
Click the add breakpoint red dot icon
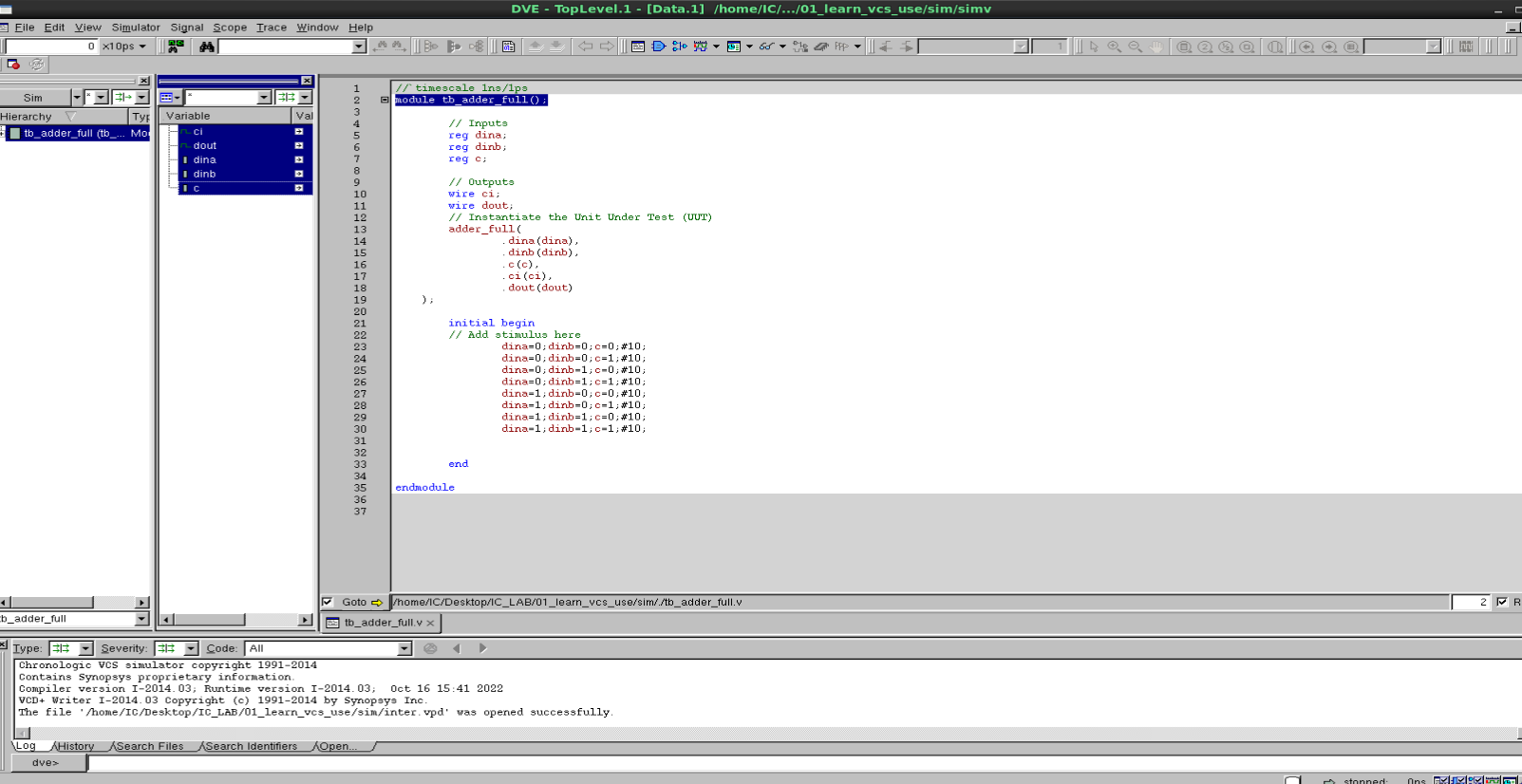coord(13,65)
